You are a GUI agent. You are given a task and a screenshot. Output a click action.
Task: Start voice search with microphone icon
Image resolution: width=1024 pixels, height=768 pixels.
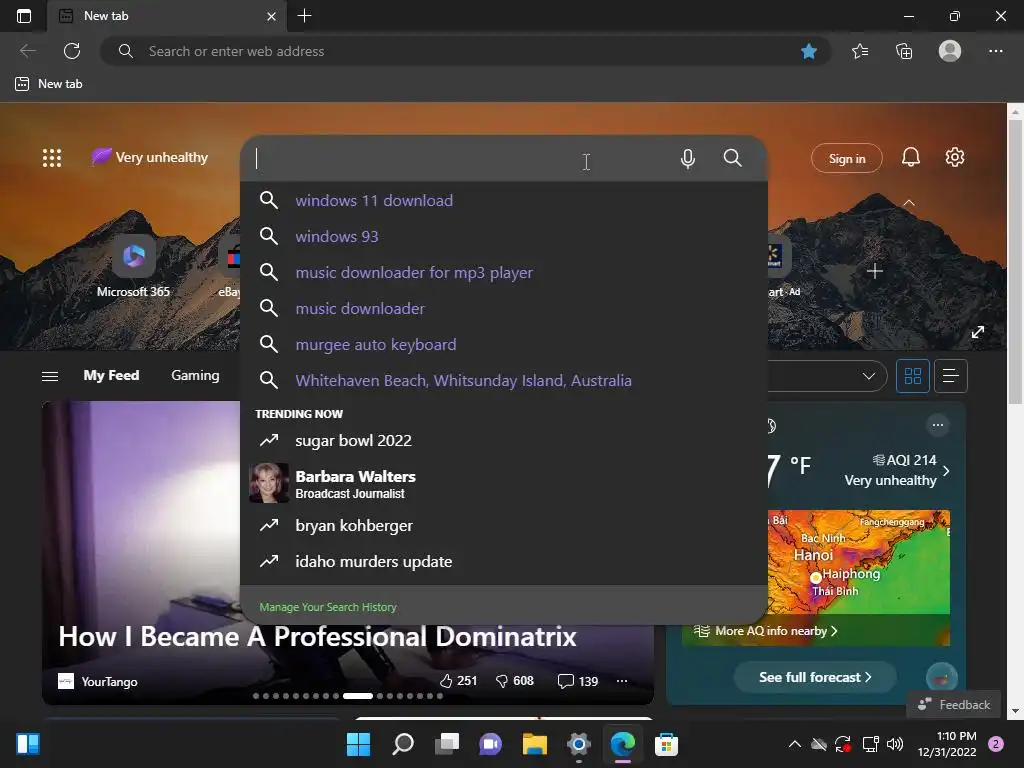point(688,159)
